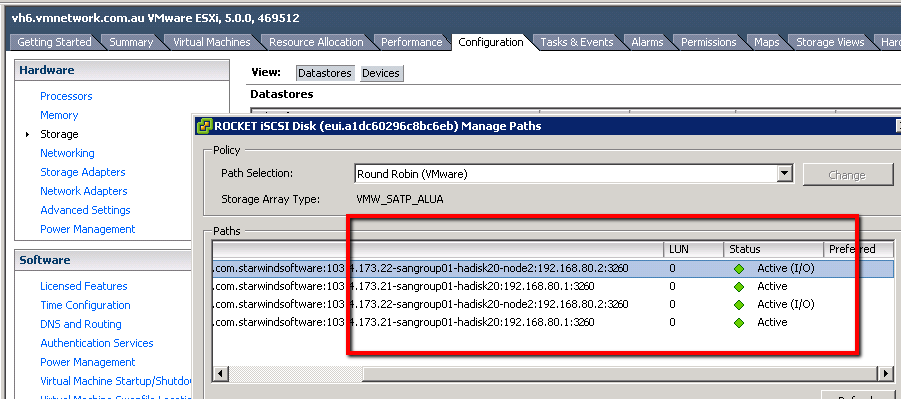The image size is (901, 399).
Task: Select Storage in the Hardware list
Action: pos(59,134)
